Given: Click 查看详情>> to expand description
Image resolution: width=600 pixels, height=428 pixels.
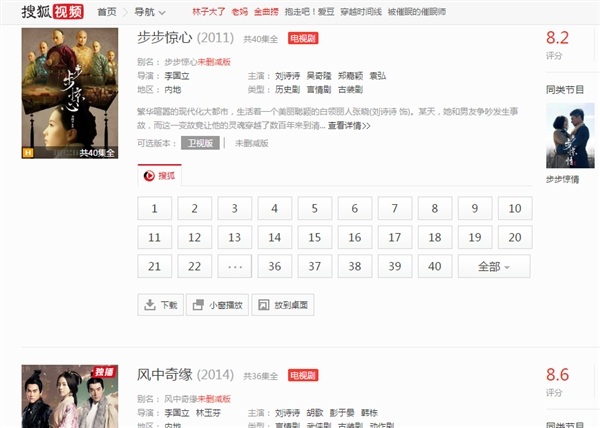Looking at the screenshot, I should (x=349, y=125).
